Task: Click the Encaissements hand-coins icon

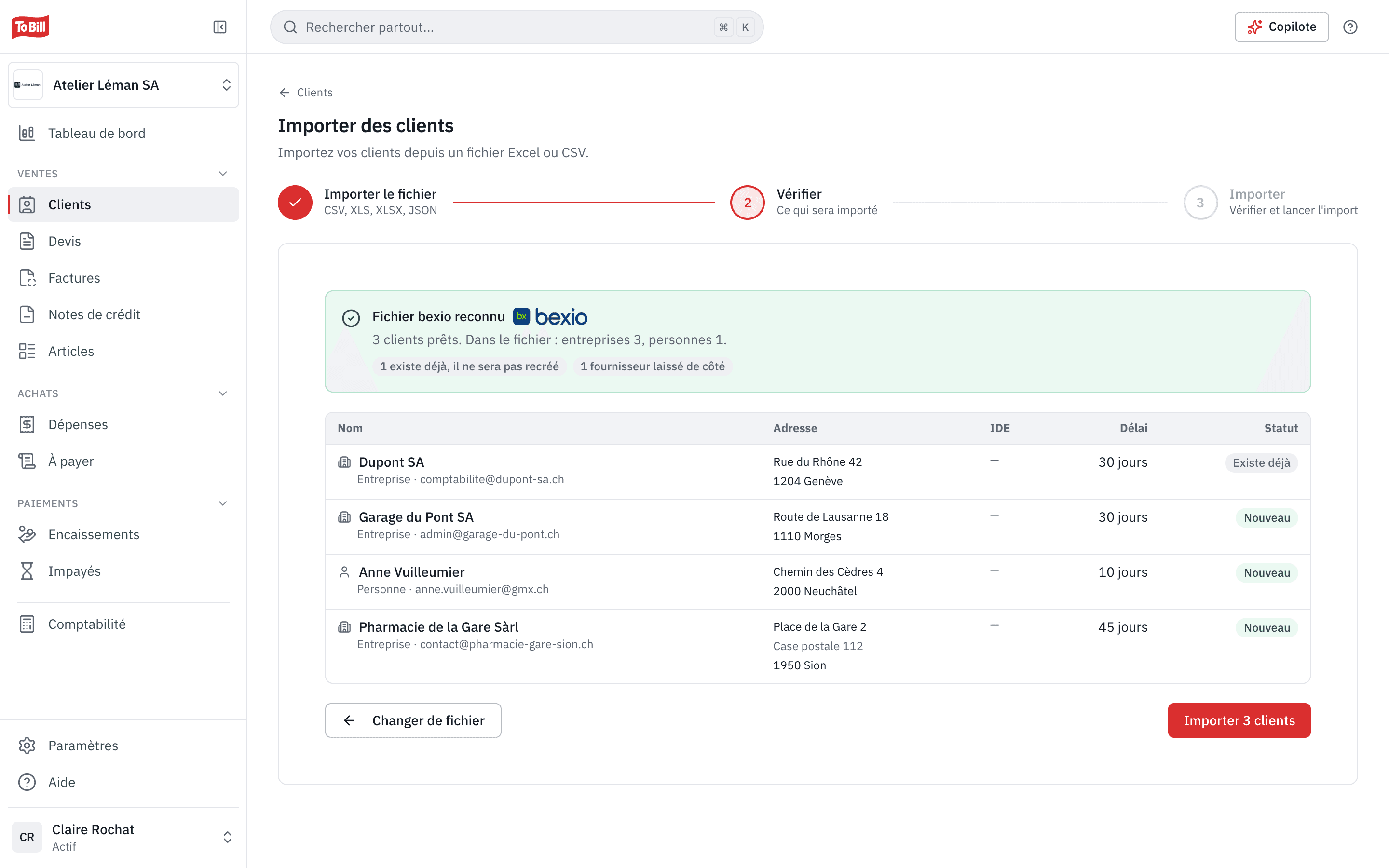Action: click(27, 534)
